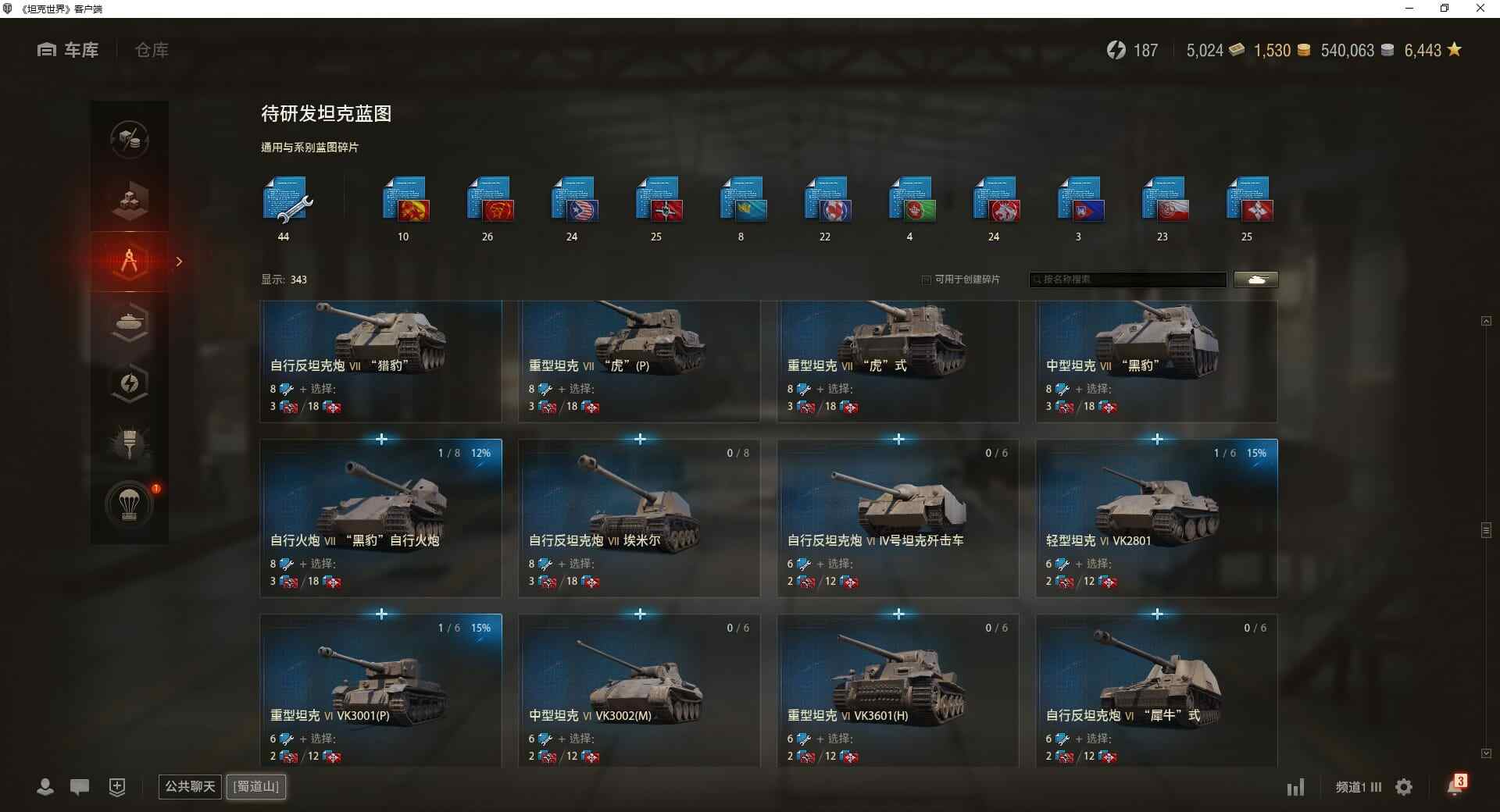Toggle the tank filter button beside search
This screenshot has width=1500, height=812.
pos(1256,280)
